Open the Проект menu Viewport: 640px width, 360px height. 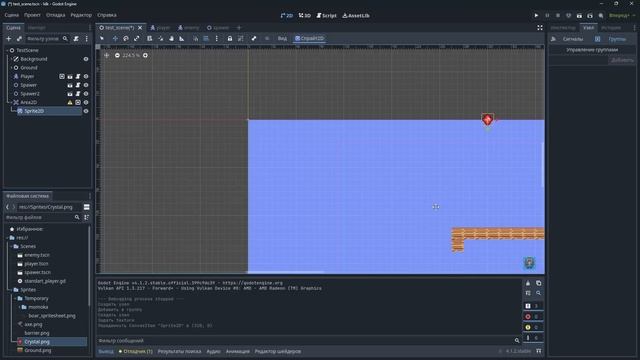(x=32, y=15)
